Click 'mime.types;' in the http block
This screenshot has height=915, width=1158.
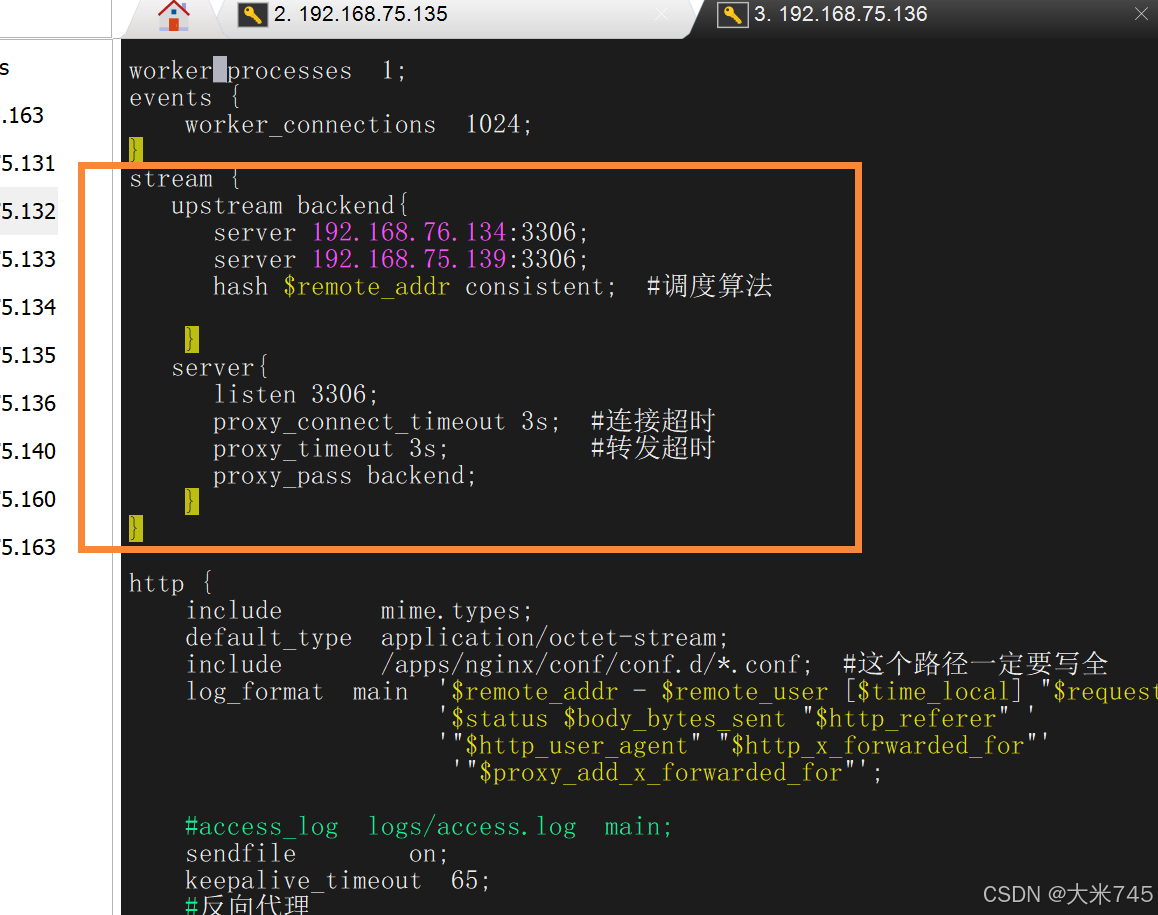456,611
